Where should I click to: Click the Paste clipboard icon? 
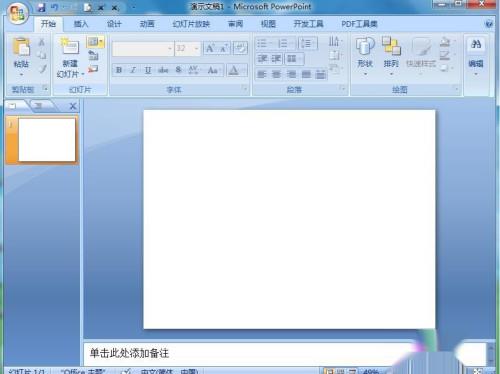21,47
